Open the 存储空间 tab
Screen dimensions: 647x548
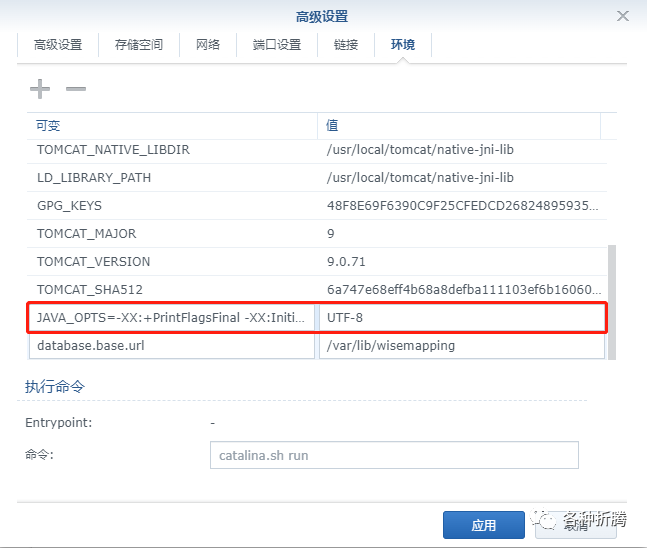click(139, 45)
